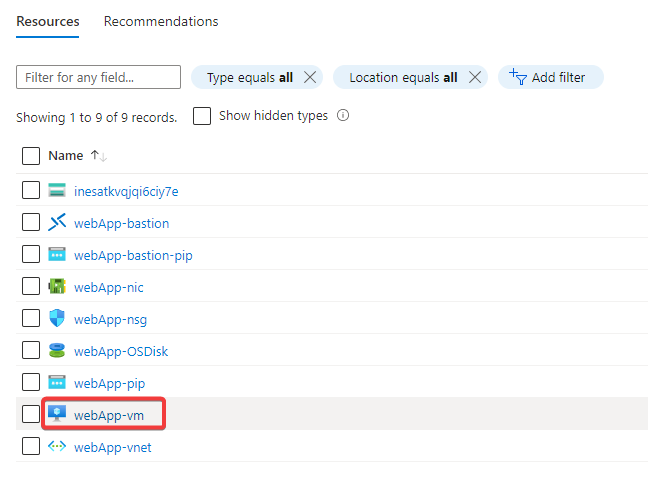
Task: Click the public IP icon for webApp-bastion-pip
Action: click(x=57, y=255)
